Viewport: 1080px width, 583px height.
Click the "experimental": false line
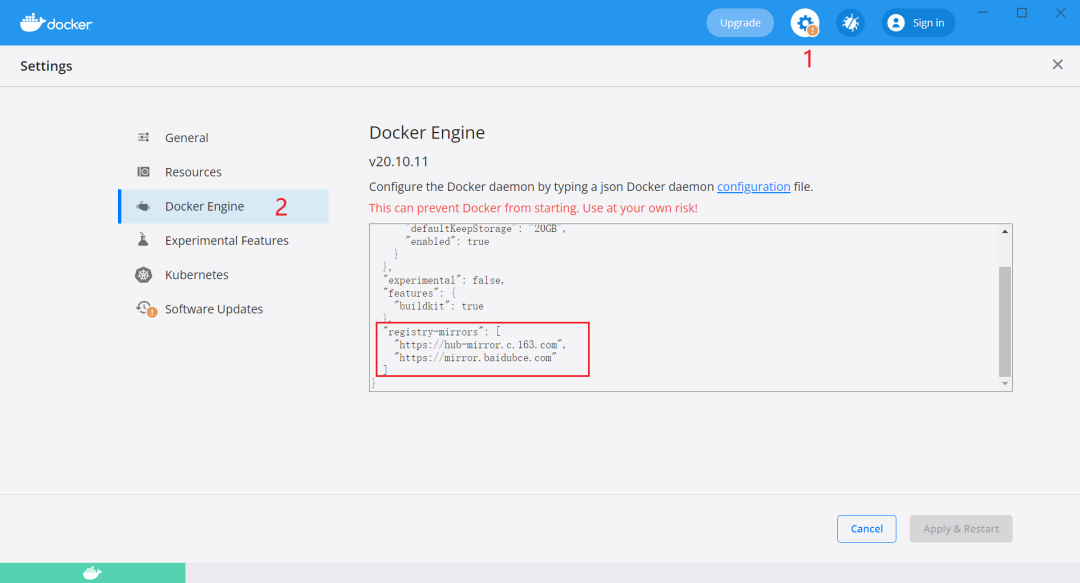pos(444,280)
